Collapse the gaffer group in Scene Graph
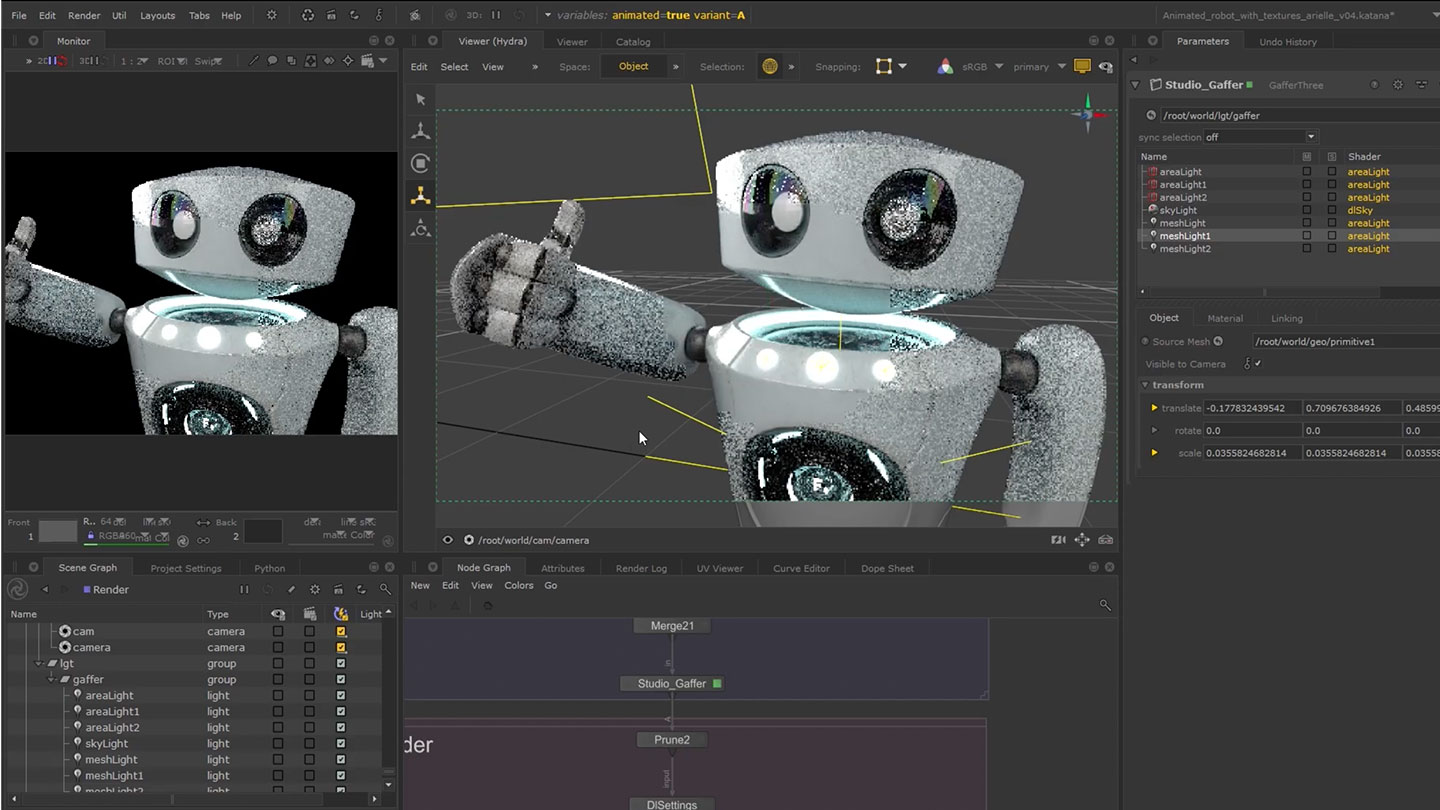 [53, 680]
